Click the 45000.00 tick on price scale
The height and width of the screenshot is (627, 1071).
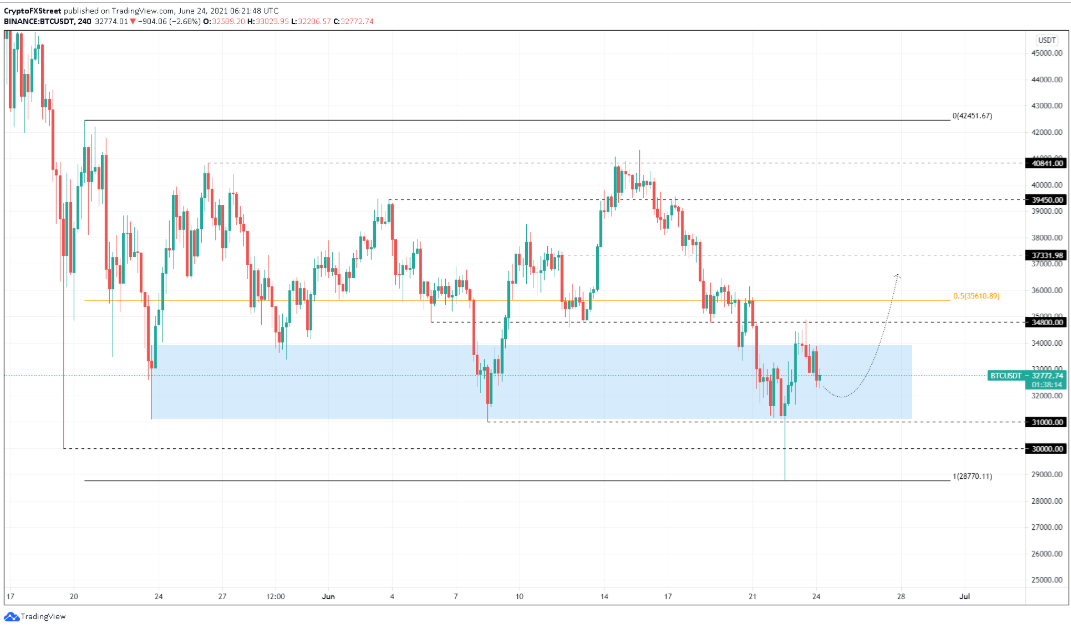click(x=1046, y=53)
